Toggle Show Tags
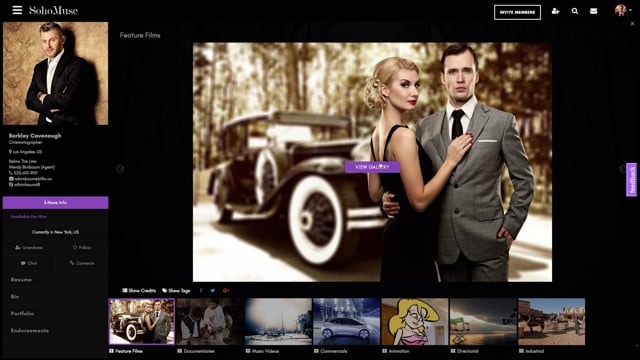This screenshot has width=640, height=360. pos(176,291)
